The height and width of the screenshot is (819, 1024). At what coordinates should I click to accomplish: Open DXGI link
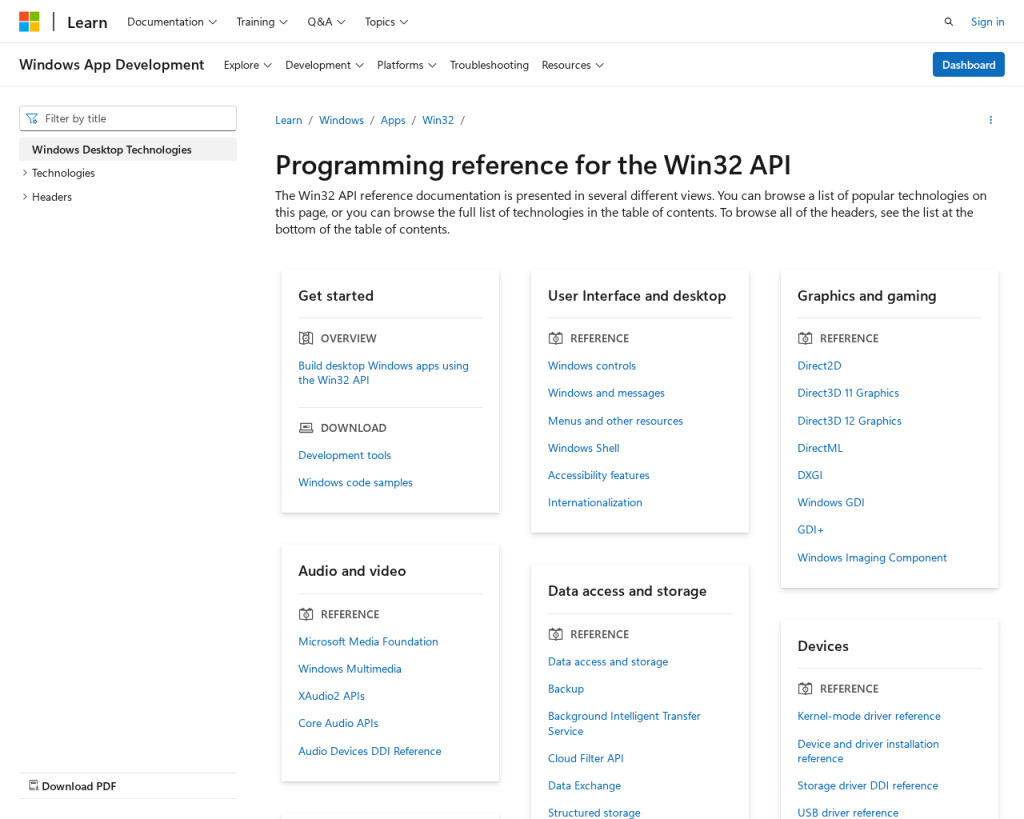coord(810,475)
